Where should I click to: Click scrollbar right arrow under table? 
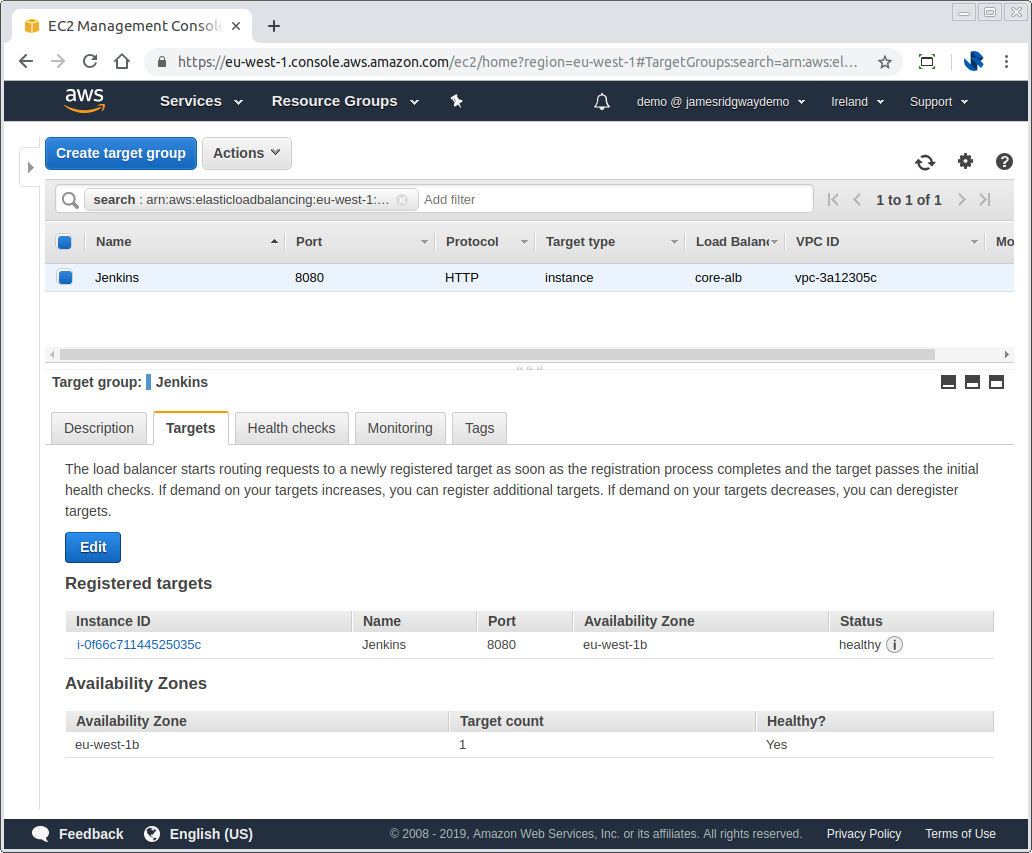1006,355
